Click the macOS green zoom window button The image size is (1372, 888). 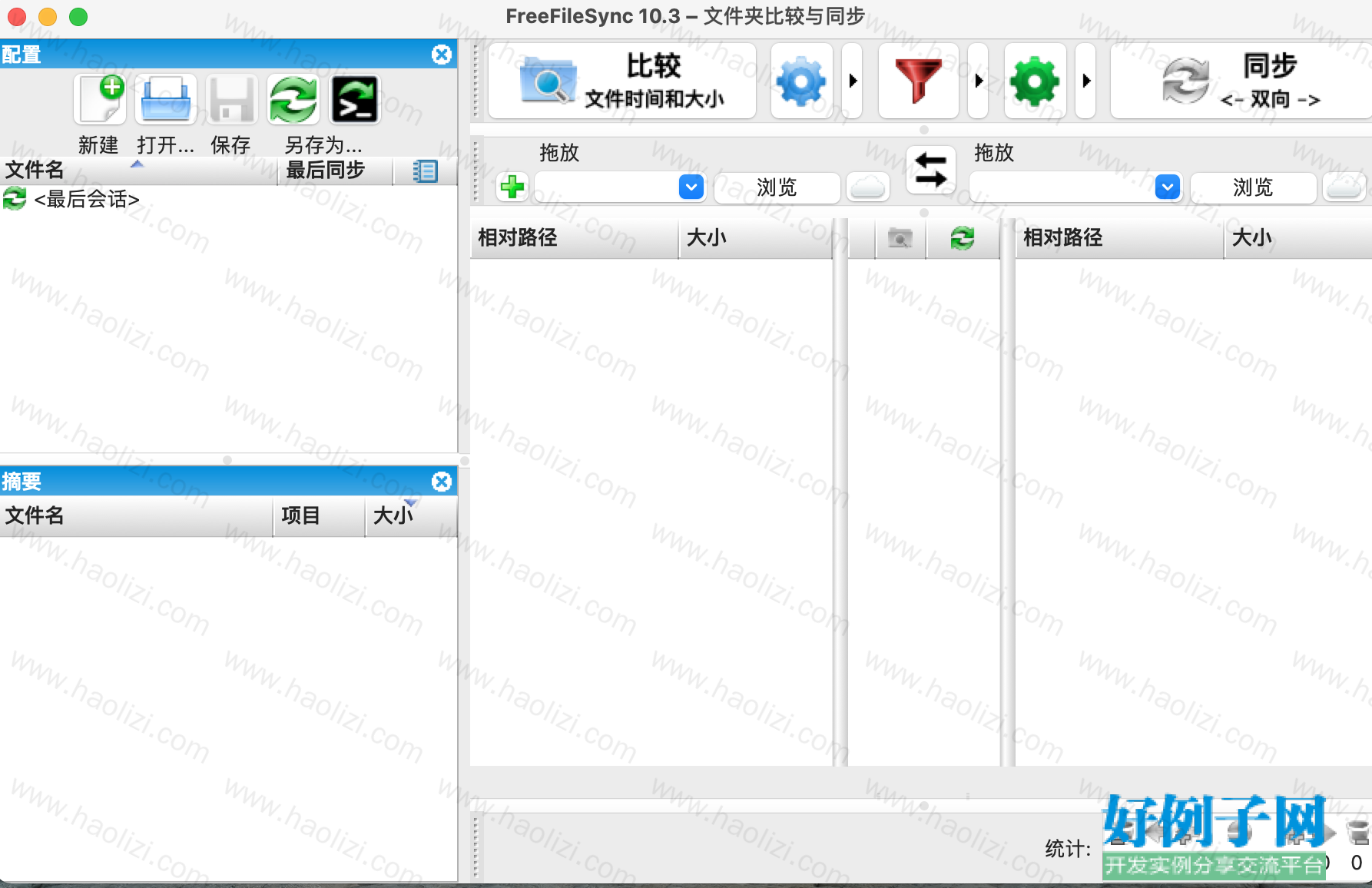(78, 17)
